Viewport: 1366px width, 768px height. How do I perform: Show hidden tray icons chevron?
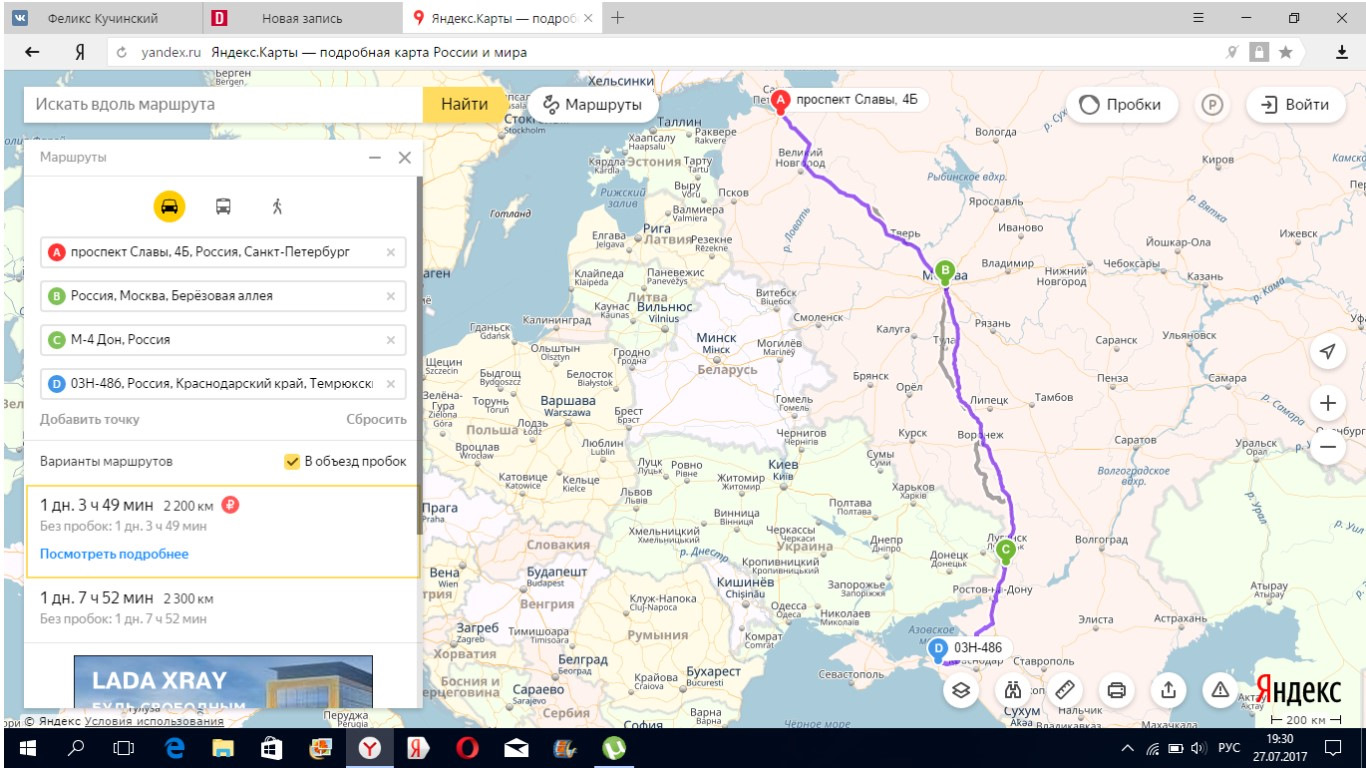[1128, 748]
